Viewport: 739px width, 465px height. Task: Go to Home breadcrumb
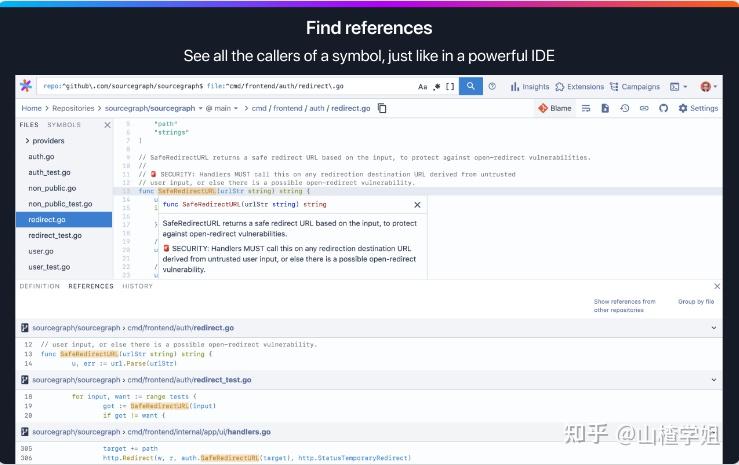point(32,108)
